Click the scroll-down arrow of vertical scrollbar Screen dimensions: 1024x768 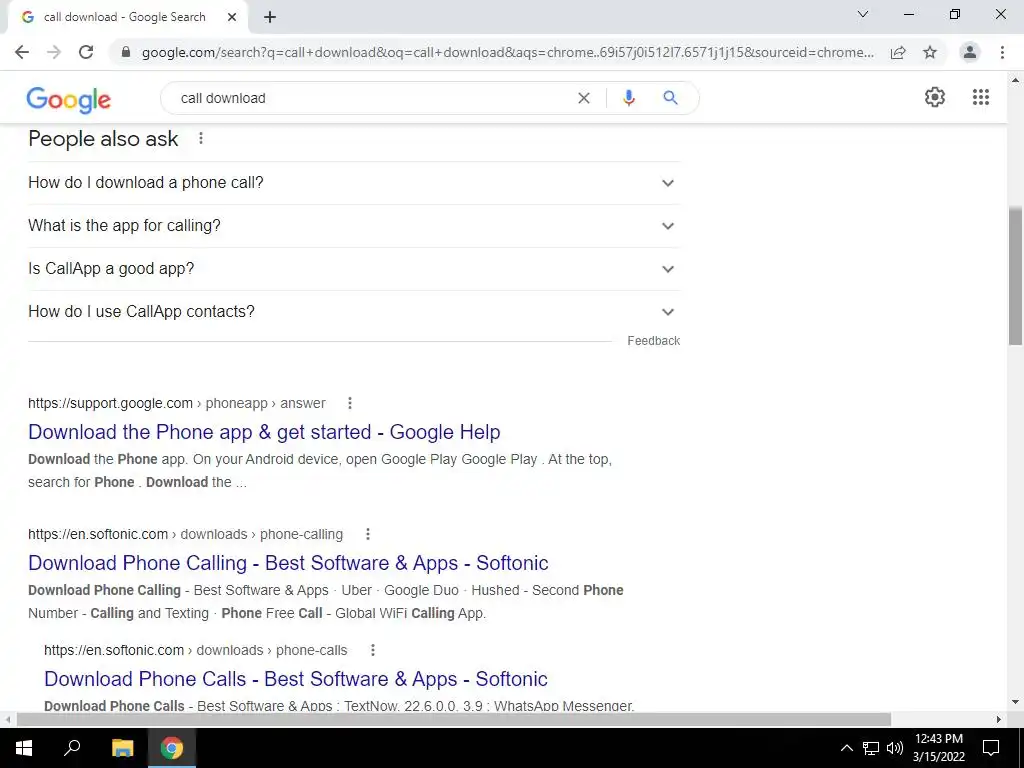point(1015,703)
